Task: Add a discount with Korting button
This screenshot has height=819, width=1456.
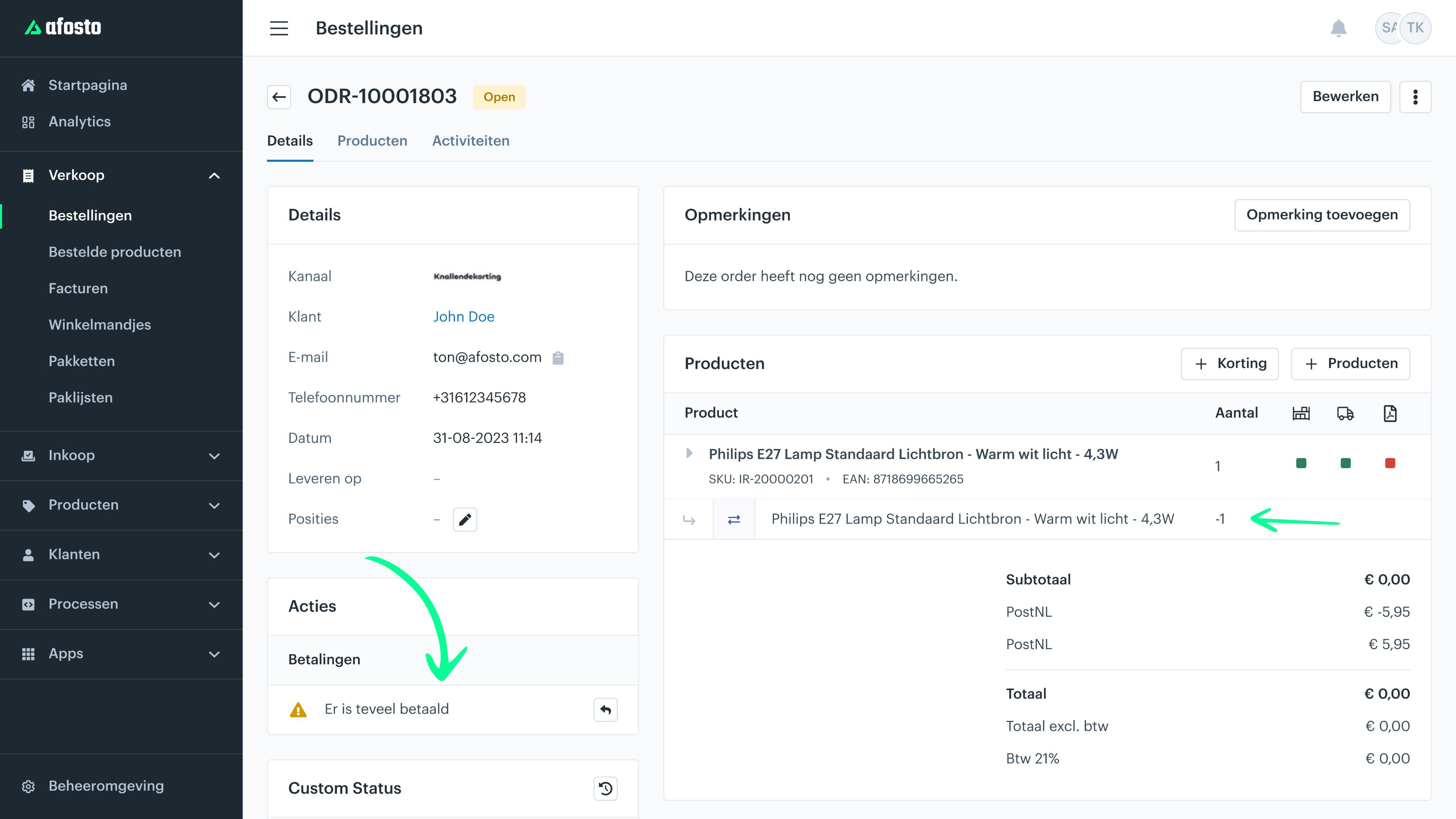Action: [1230, 363]
